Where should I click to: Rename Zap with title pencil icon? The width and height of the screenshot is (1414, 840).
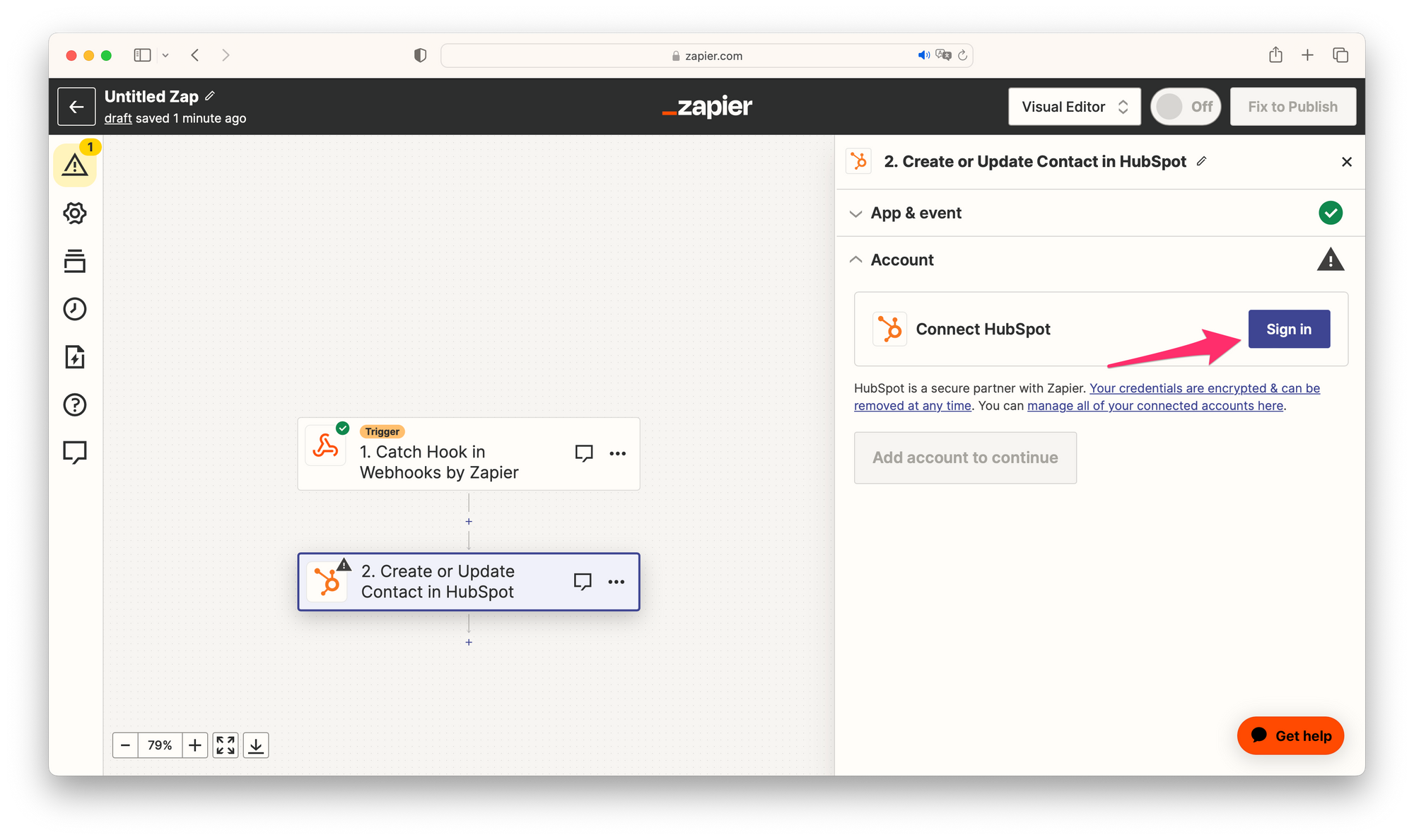[210, 96]
